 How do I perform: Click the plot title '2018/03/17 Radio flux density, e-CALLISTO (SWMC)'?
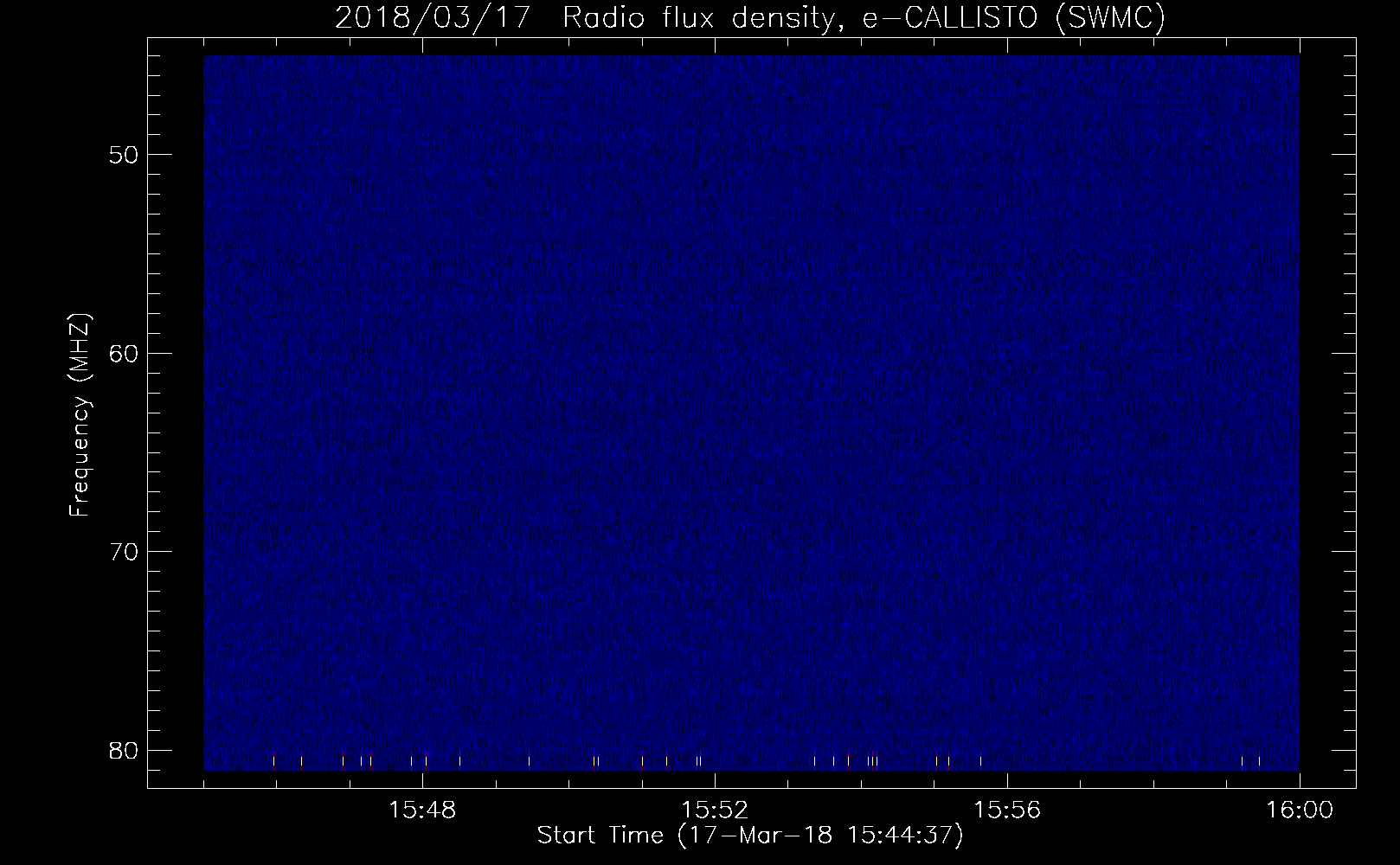point(750,18)
